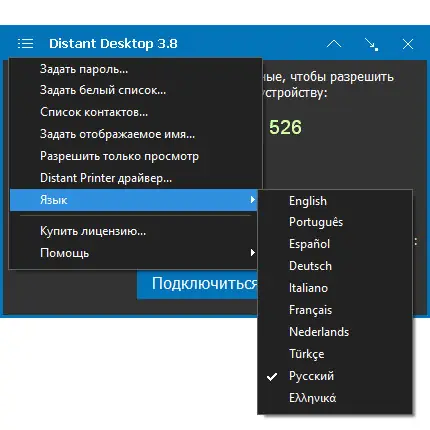Expand the 'Язык' submenu
430x430 pixels.
click(x=133, y=200)
